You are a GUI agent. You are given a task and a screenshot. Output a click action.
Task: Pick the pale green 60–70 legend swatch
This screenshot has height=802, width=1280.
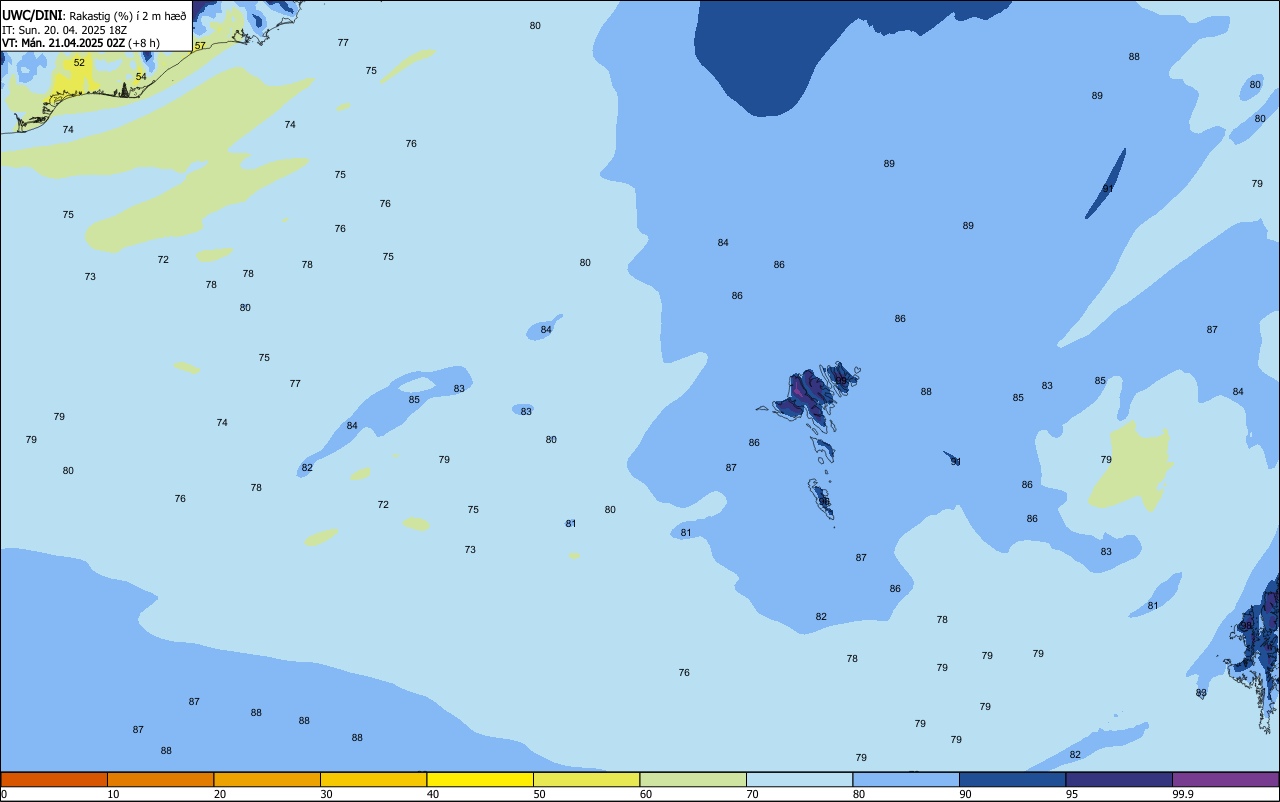pyautogui.click(x=693, y=779)
